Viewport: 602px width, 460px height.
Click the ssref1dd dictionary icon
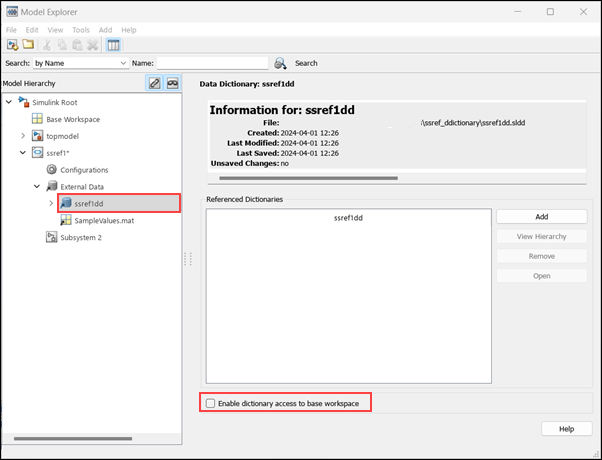point(66,203)
